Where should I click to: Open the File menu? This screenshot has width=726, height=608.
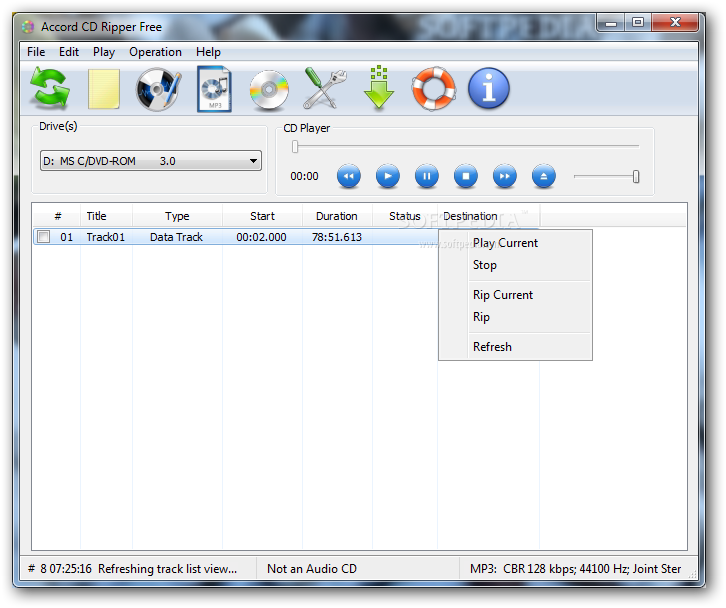[36, 52]
